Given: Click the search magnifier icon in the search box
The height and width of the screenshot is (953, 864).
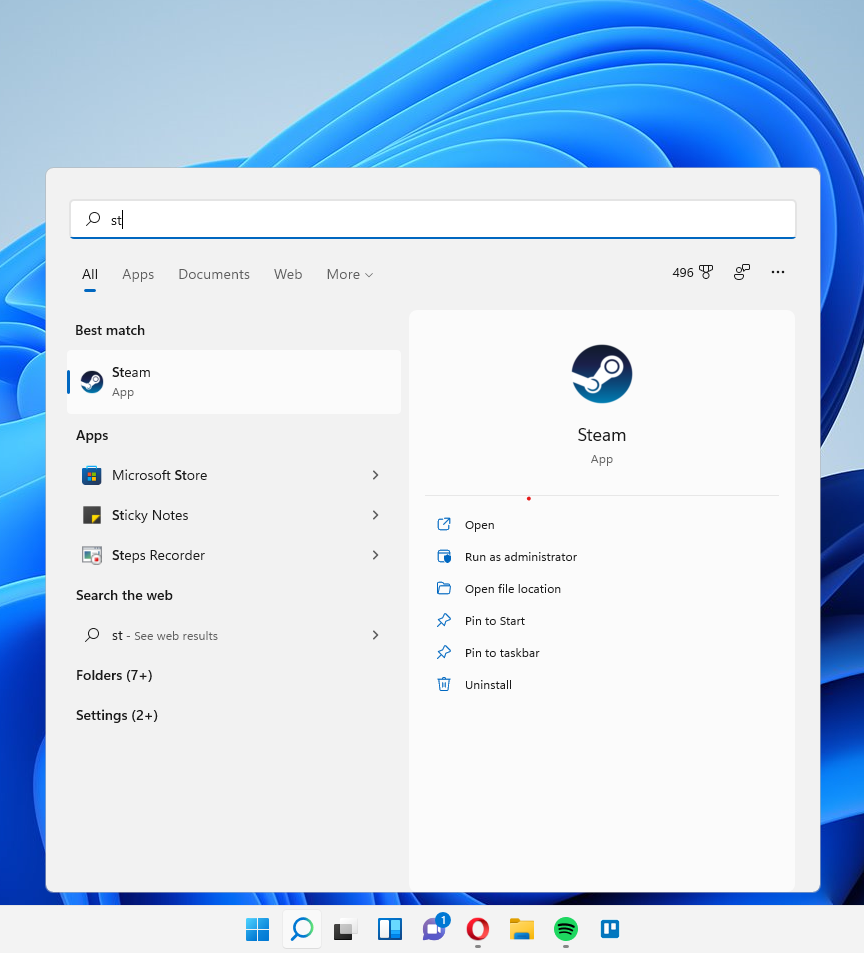Looking at the screenshot, I should pos(91,219).
